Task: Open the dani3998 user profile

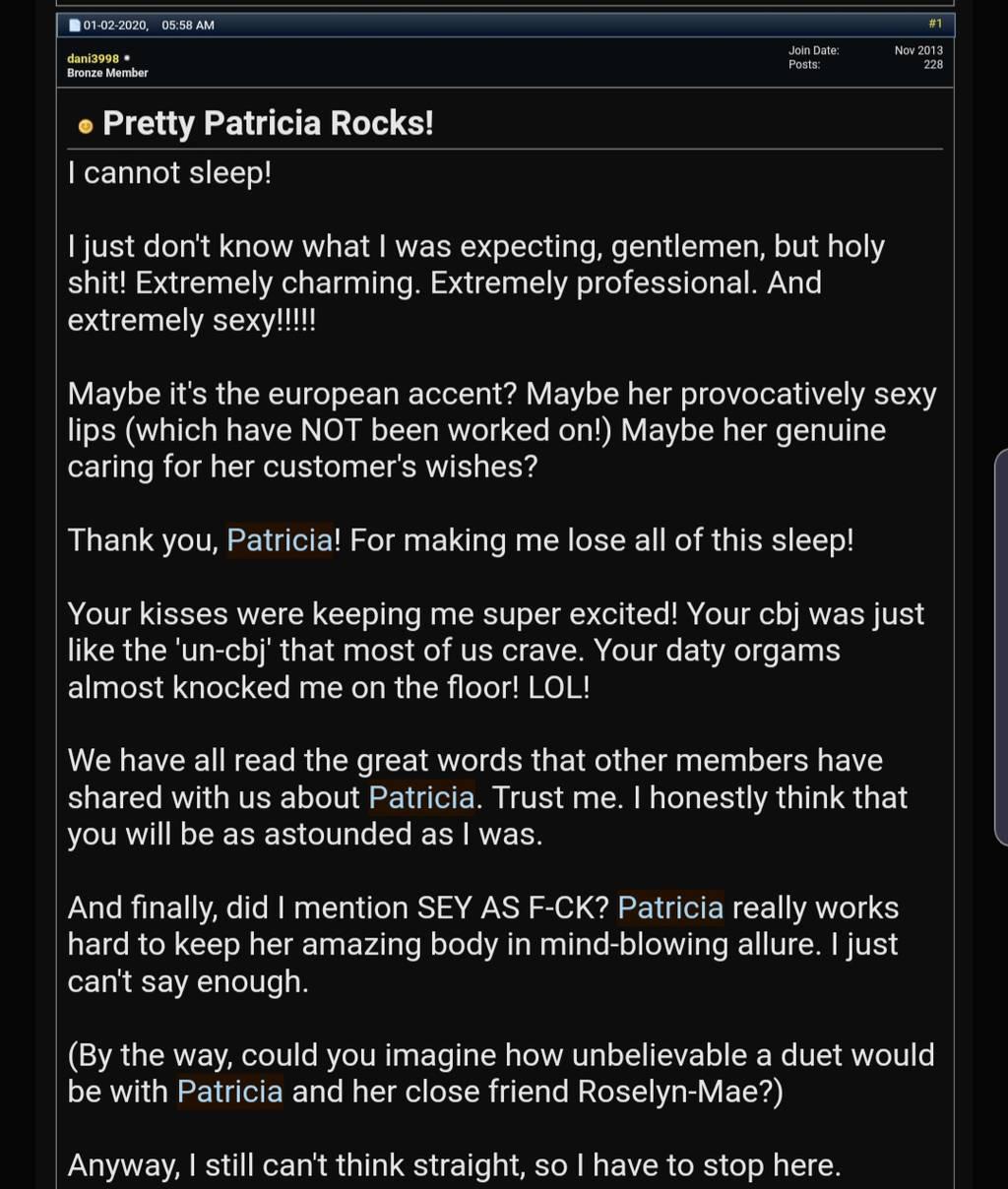Action: [93, 59]
